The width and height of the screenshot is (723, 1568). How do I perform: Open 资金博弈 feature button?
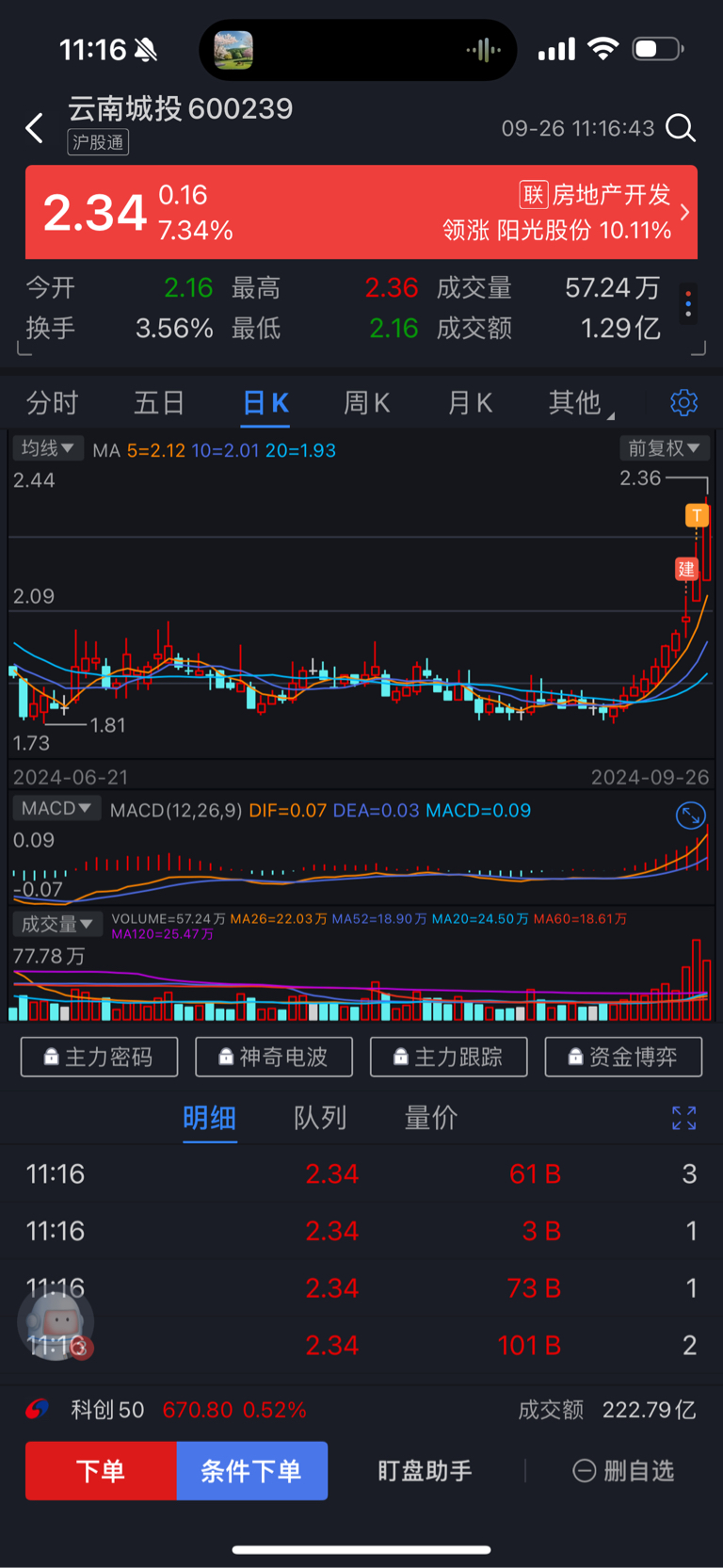pos(623,1058)
